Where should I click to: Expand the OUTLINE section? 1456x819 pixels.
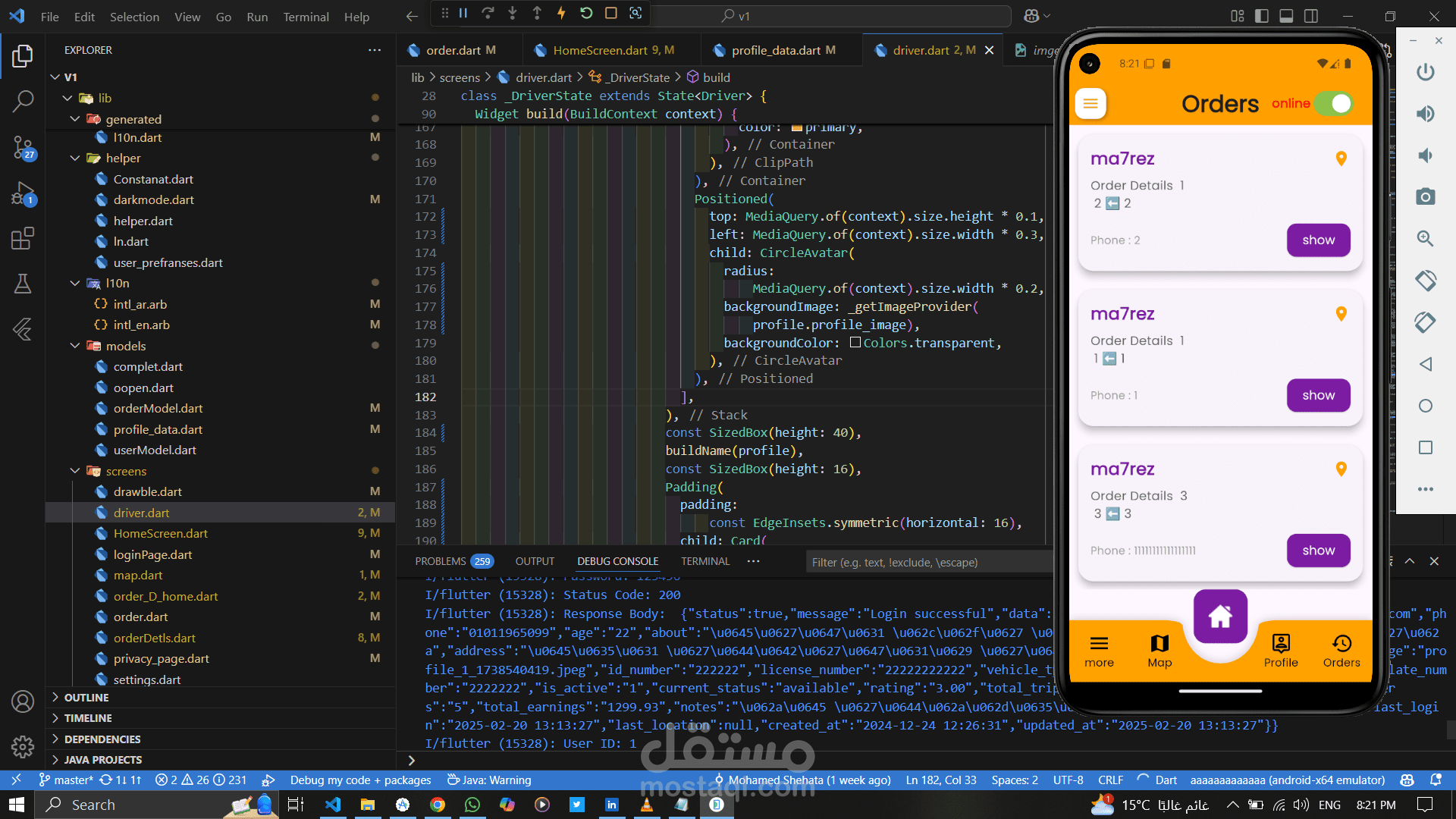86,698
